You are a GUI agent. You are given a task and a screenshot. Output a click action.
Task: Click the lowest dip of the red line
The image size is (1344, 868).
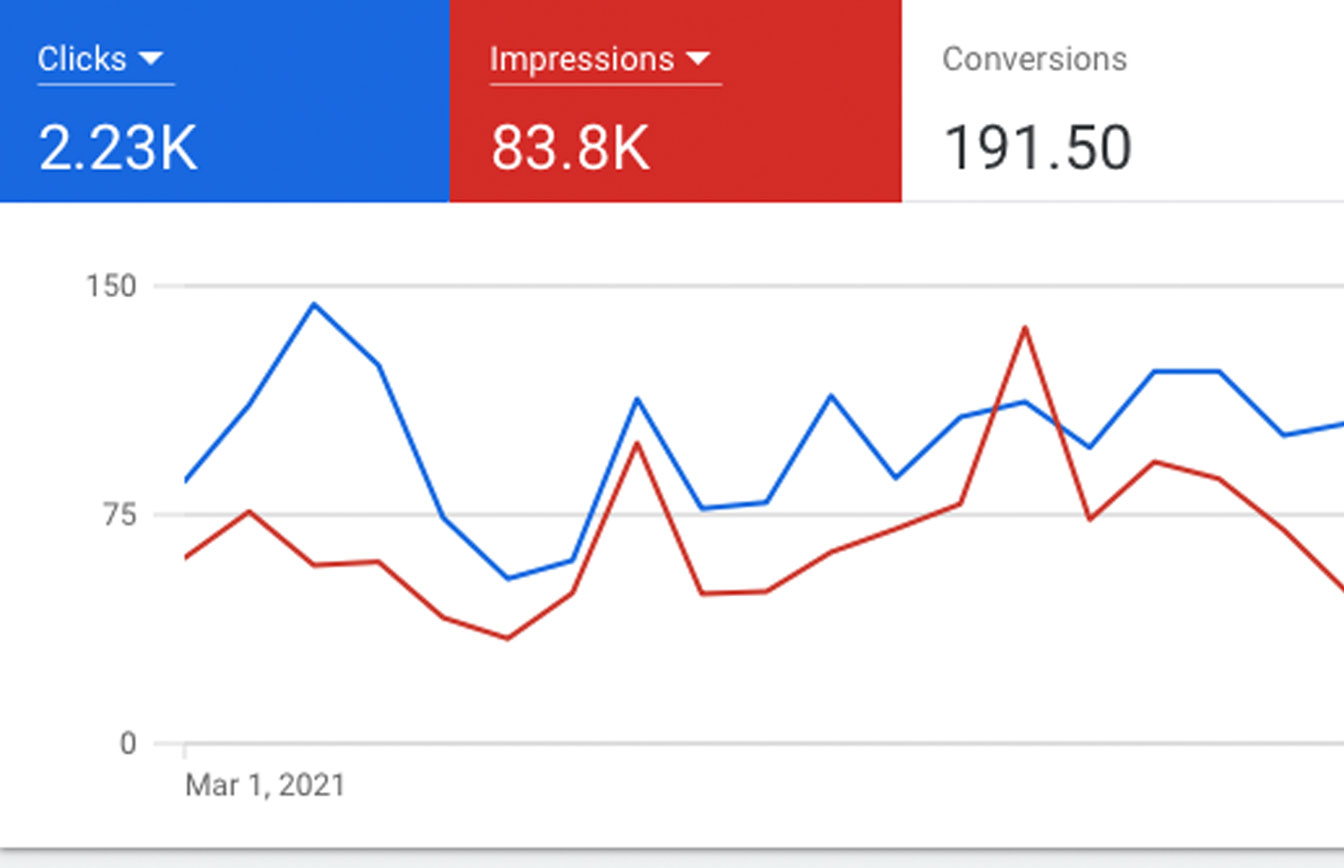(508, 638)
